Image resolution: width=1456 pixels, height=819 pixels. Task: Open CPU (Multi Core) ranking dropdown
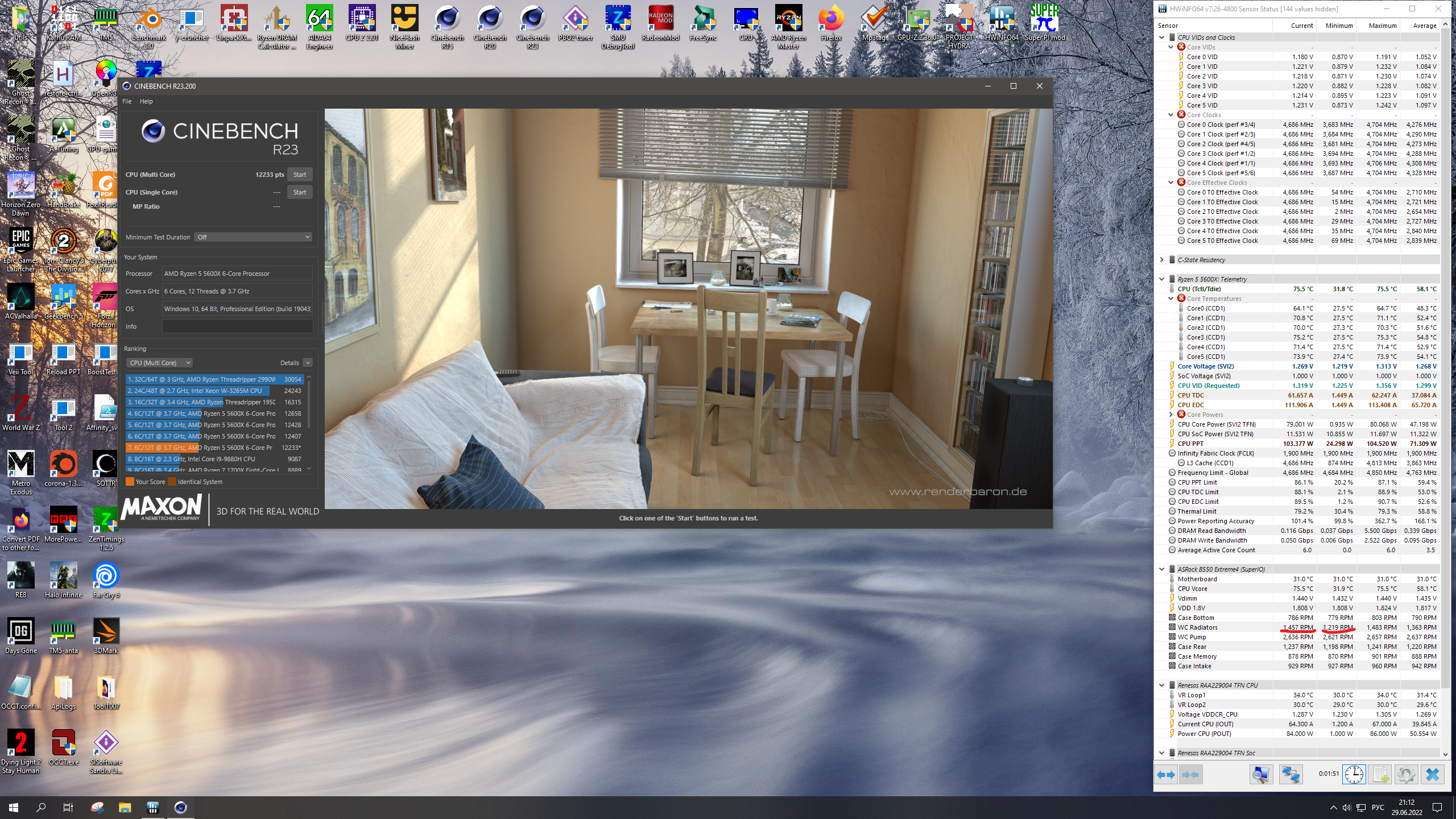160,363
